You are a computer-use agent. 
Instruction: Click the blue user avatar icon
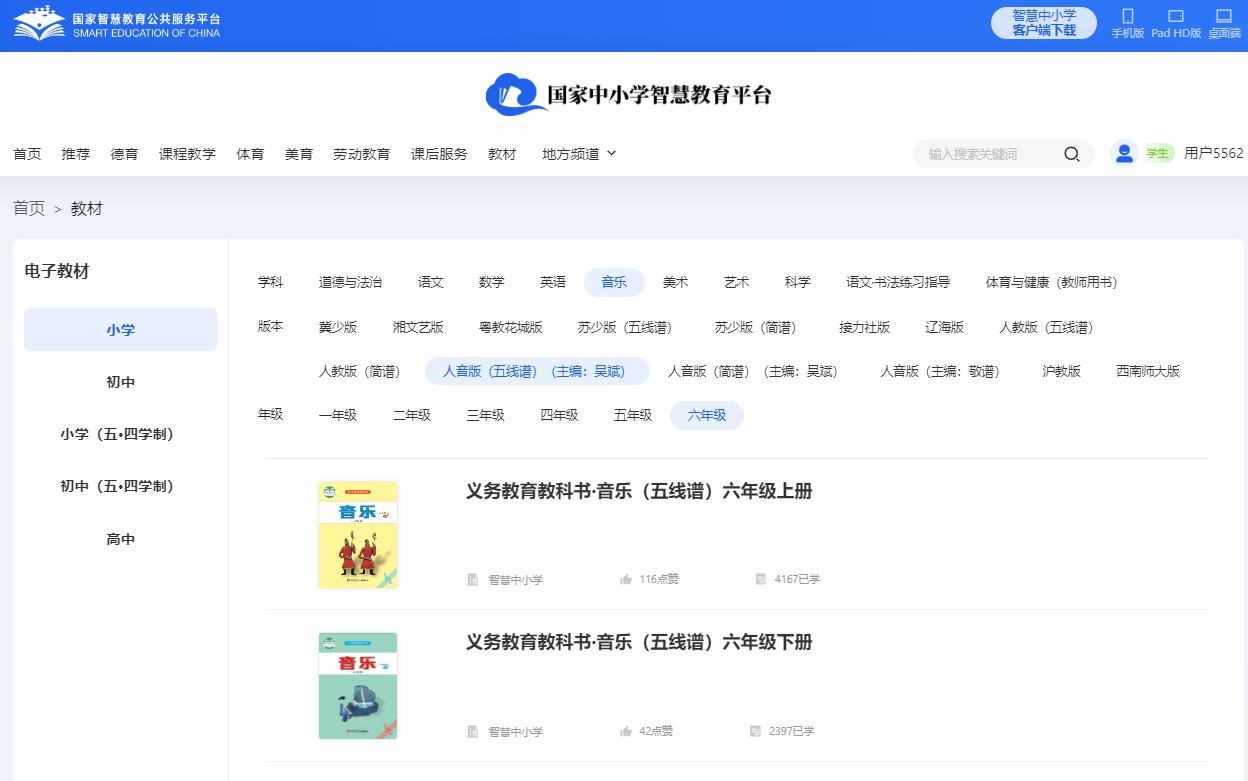click(x=1125, y=153)
